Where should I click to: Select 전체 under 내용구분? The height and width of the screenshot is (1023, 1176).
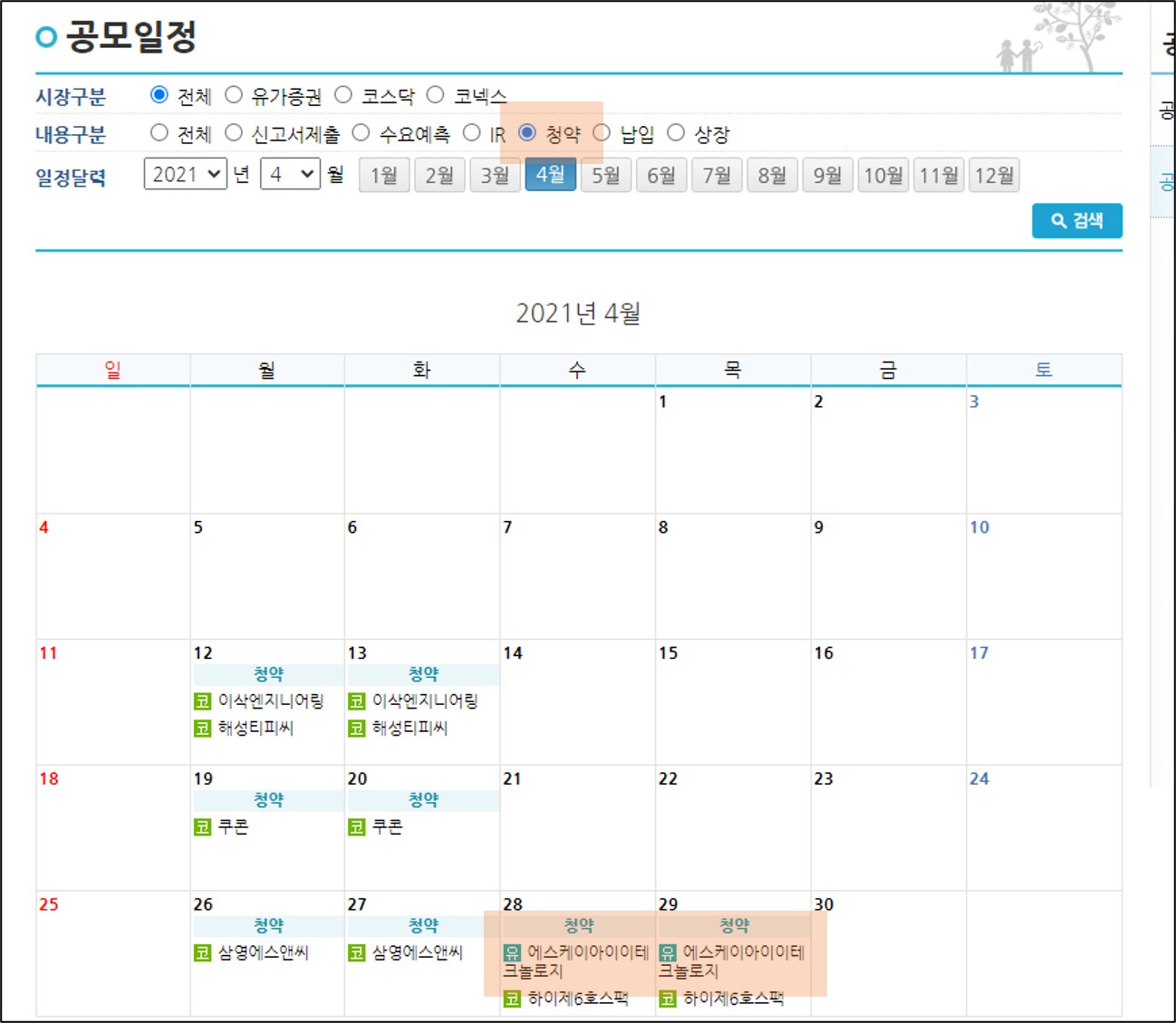(x=159, y=133)
